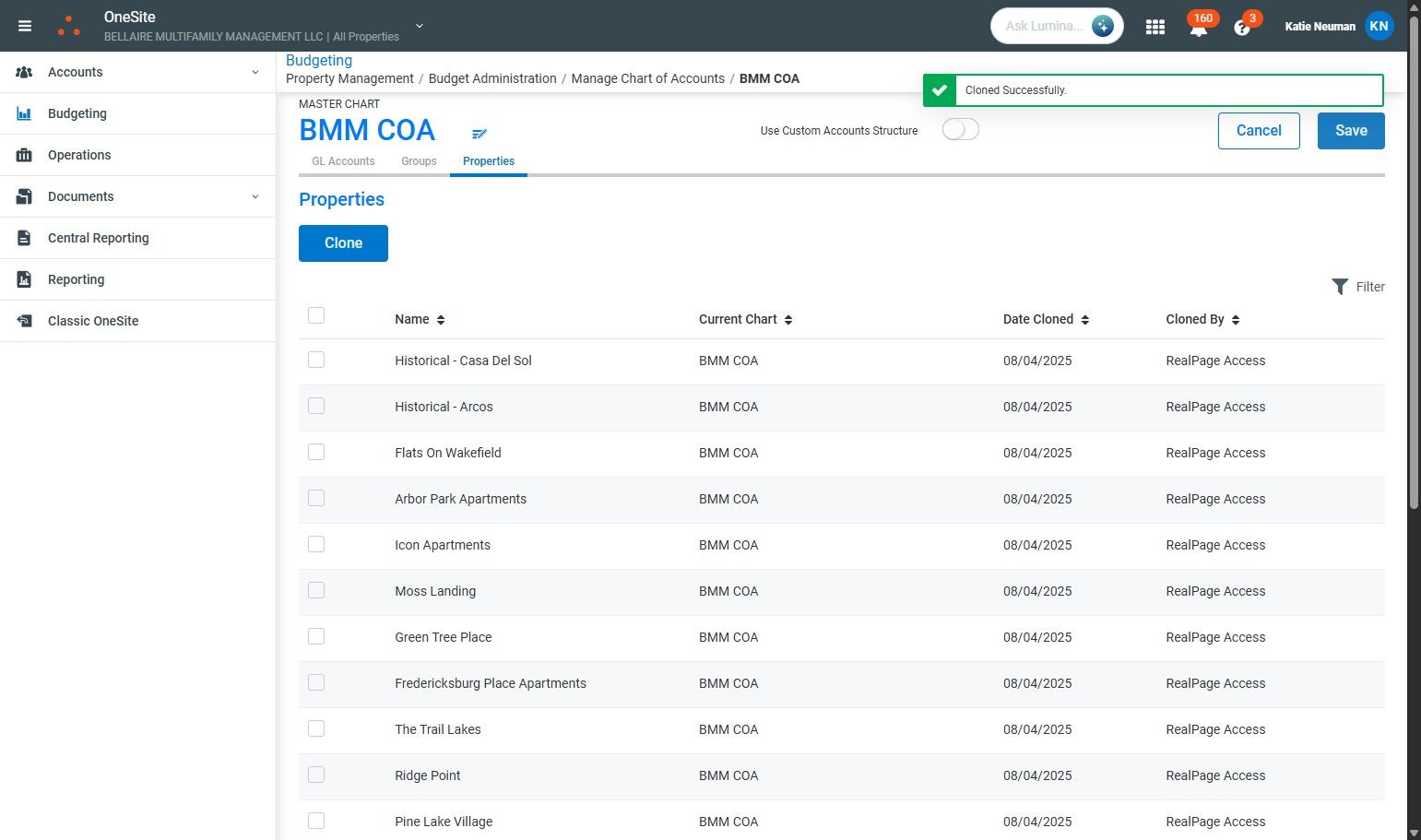1421x840 pixels.
Task: Click the Lumina sparkle icon
Action: (1102, 26)
